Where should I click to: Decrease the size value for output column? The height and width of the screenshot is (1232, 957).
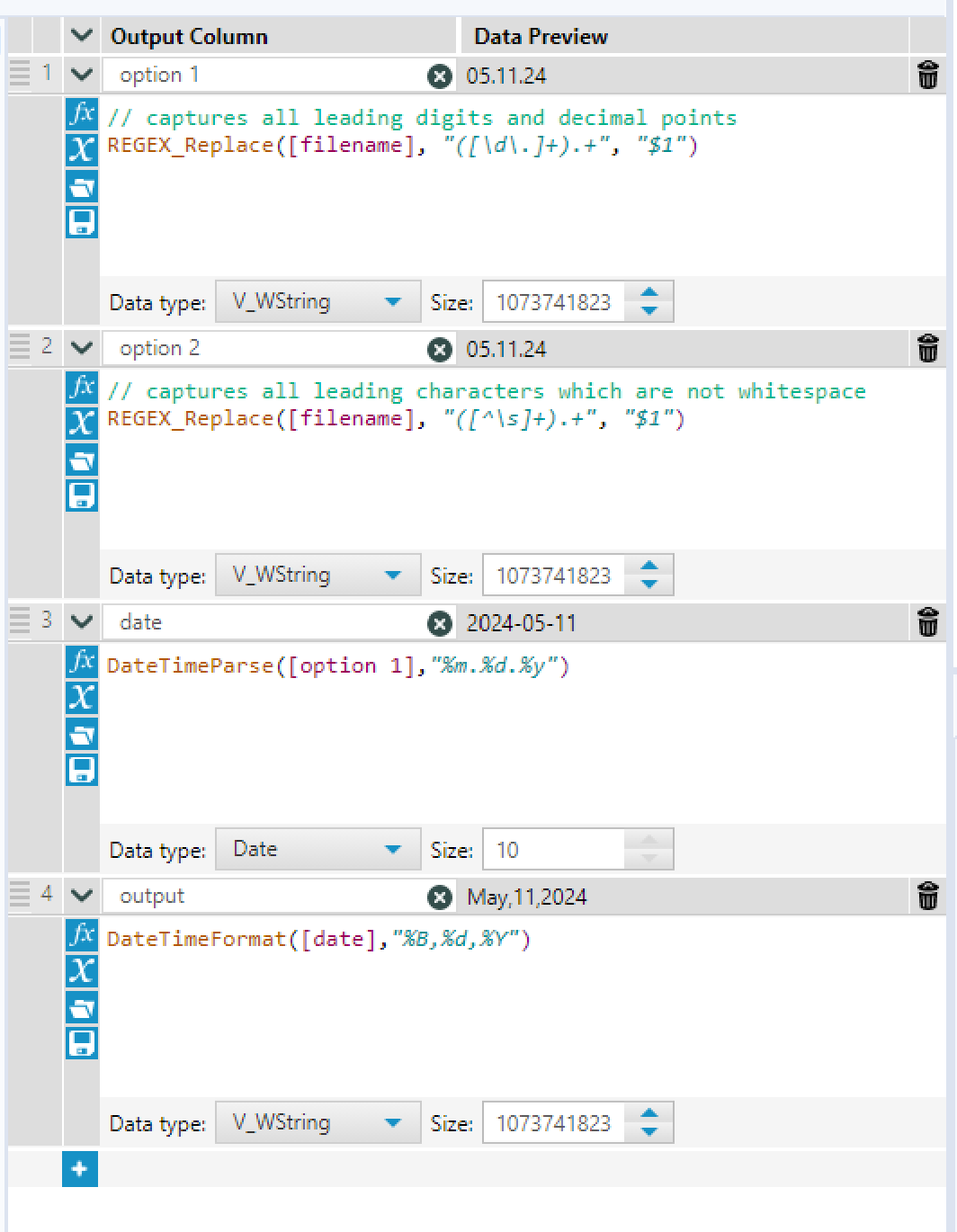pyautogui.click(x=649, y=1133)
